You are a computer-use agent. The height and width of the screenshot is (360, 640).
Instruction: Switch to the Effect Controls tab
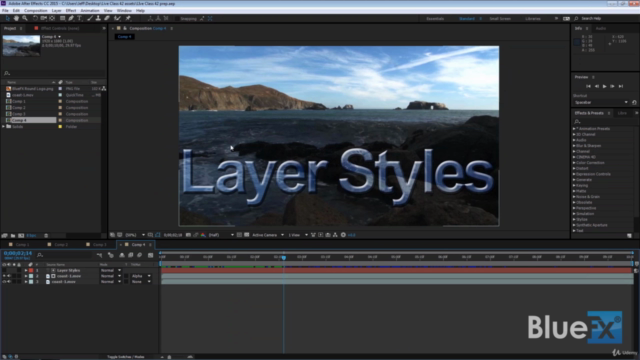pos(60,29)
